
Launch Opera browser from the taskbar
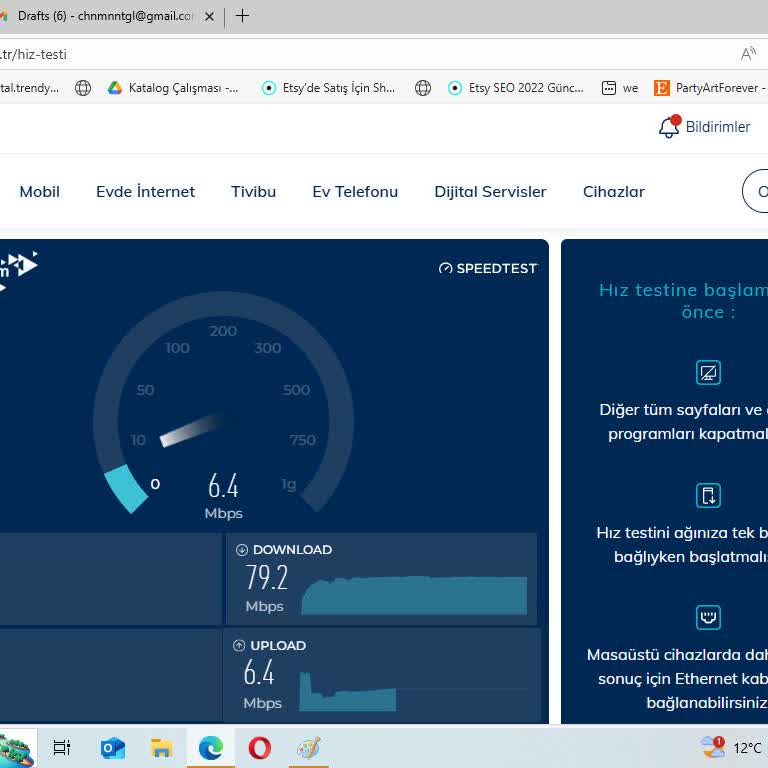259,748
